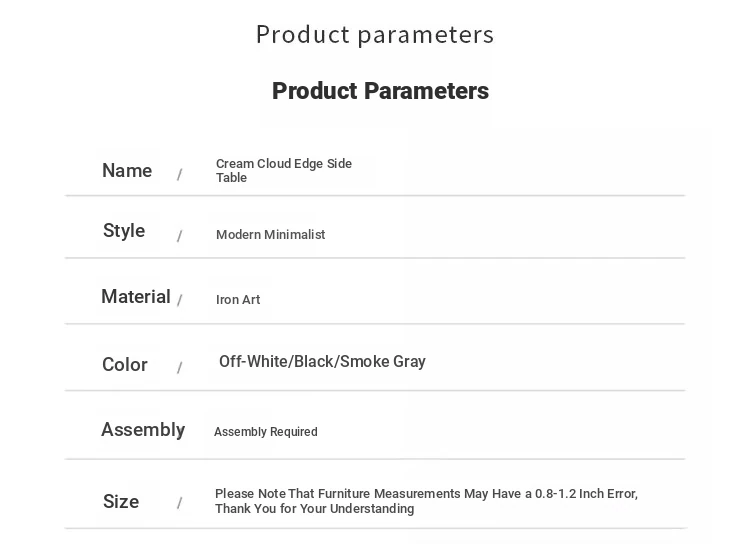Screen dimensions: 750x544
Task: Select the "Style" row label
Action: 124,231
